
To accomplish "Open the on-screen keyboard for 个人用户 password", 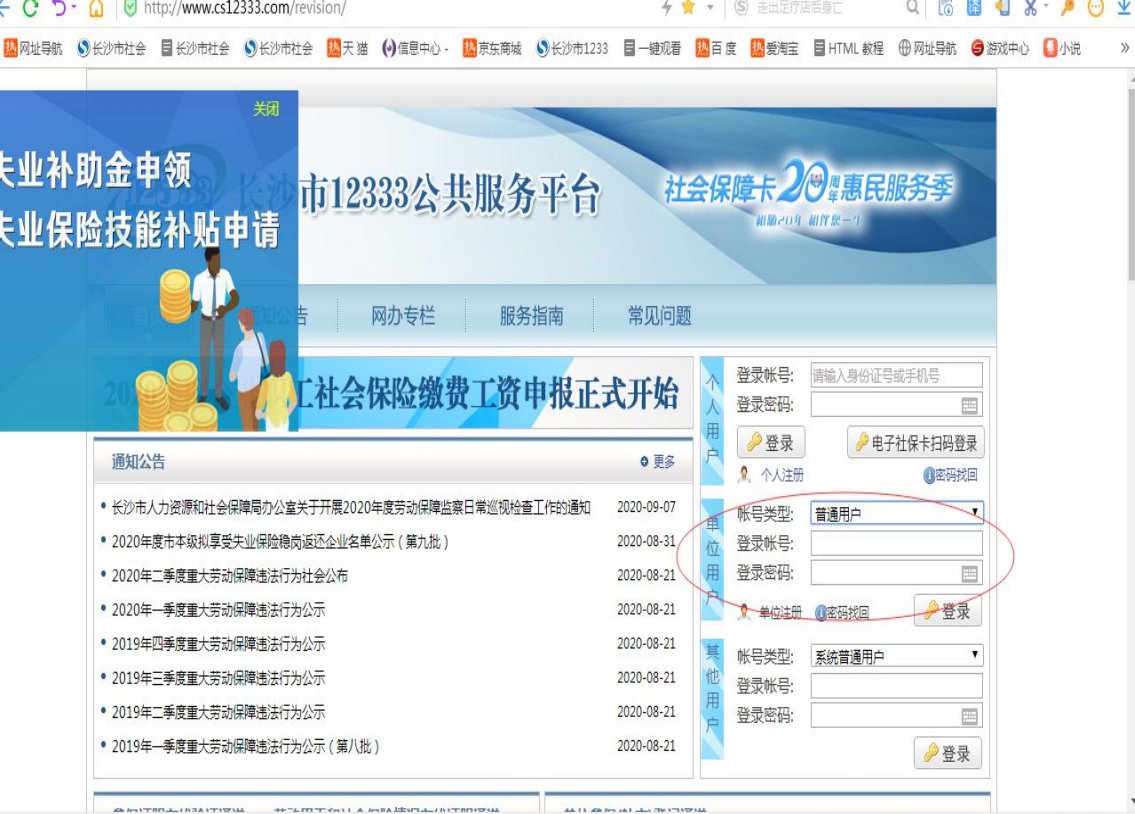I will tap(969, 405).
